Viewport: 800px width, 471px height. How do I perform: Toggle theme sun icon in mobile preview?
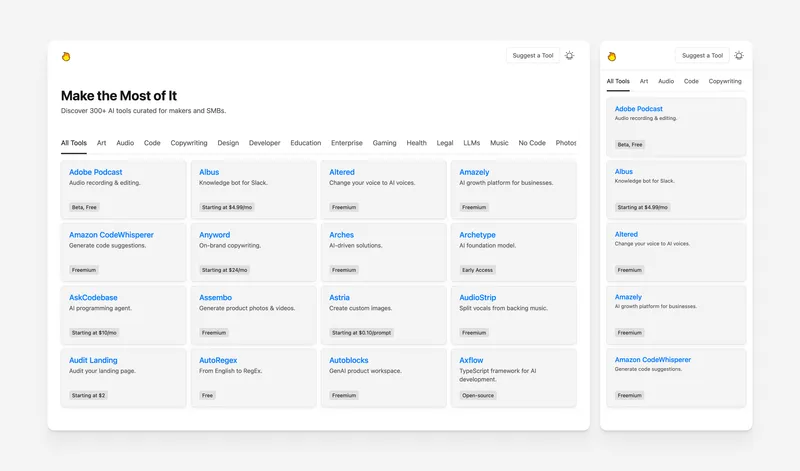739,56
